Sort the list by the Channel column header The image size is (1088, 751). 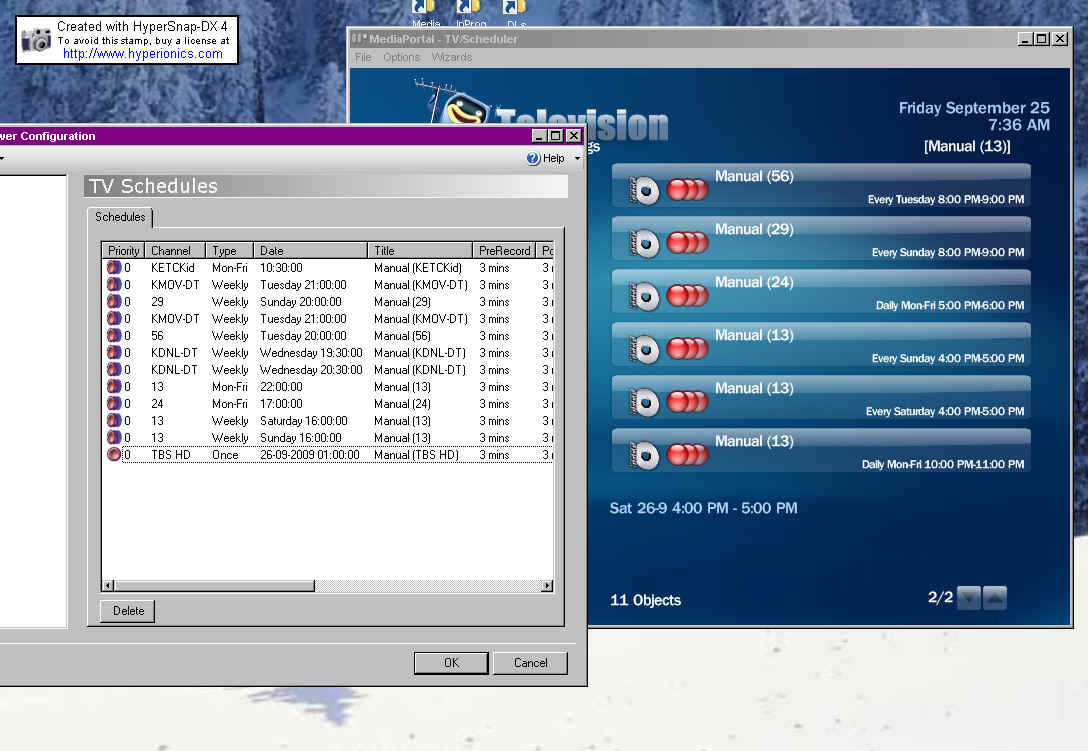[x=176, y=251]
